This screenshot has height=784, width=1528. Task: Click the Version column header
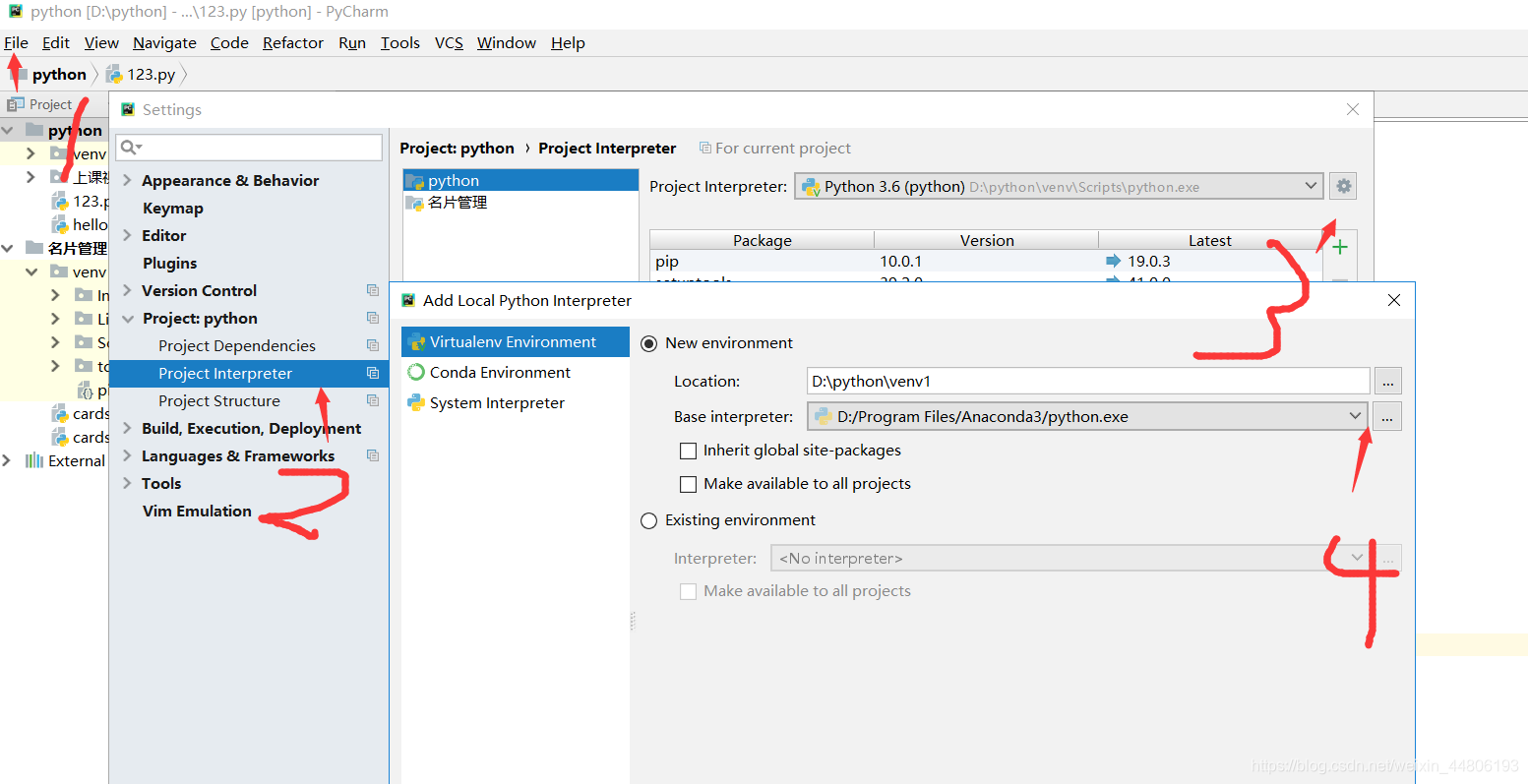pos(987,240)
